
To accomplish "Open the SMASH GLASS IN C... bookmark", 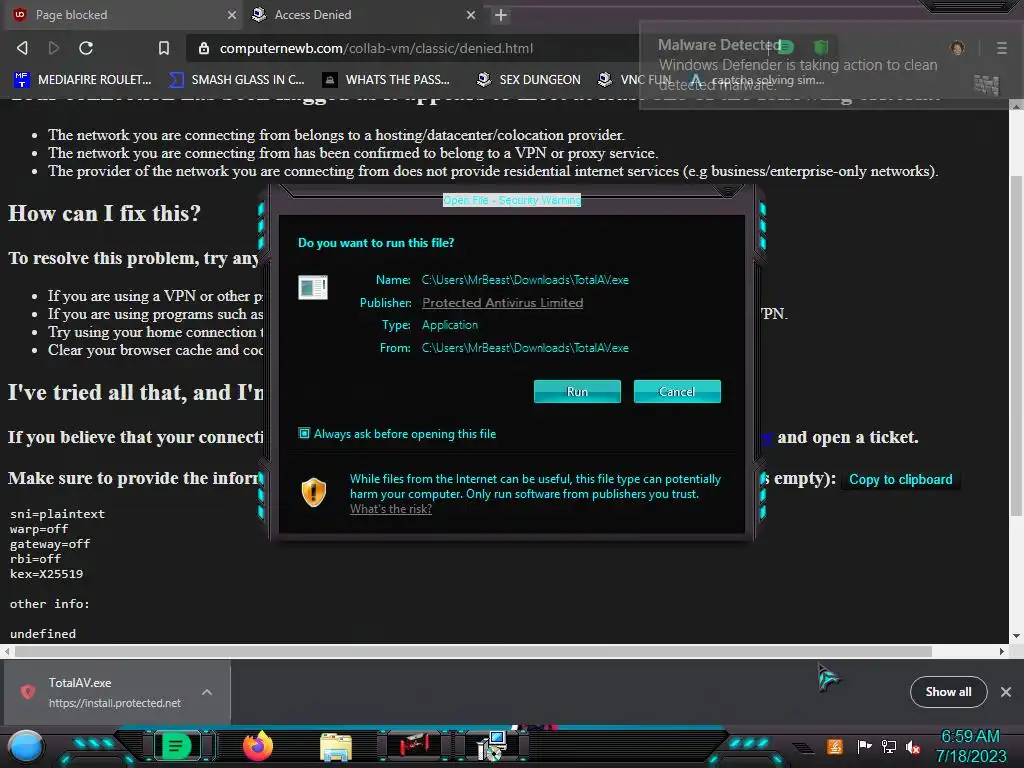I will (x=237, y=80).
